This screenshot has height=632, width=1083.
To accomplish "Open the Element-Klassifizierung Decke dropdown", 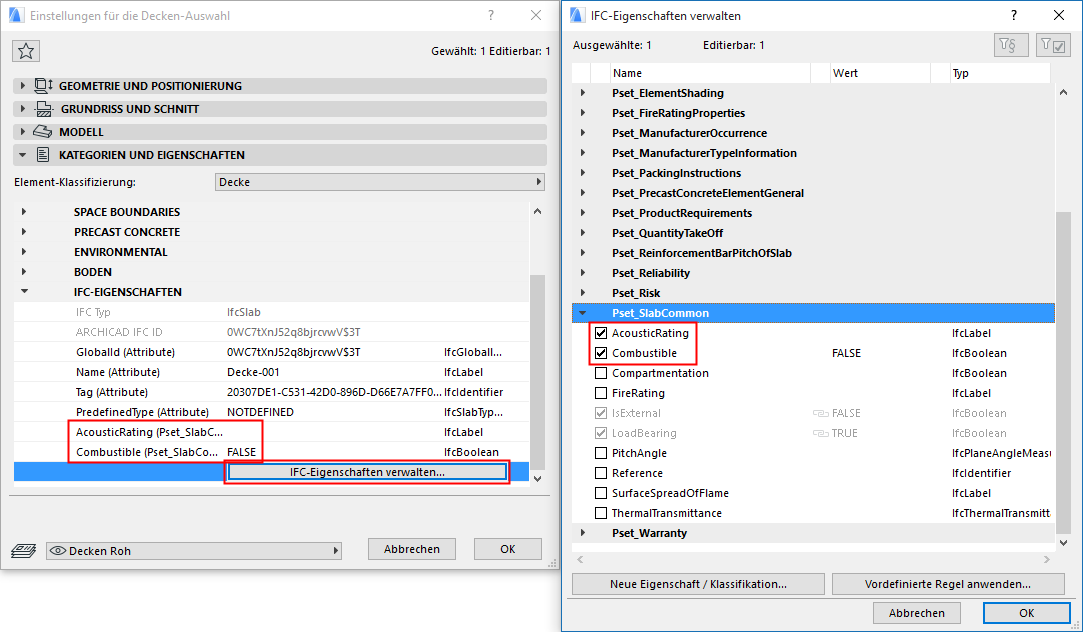I will pos(380,182).
